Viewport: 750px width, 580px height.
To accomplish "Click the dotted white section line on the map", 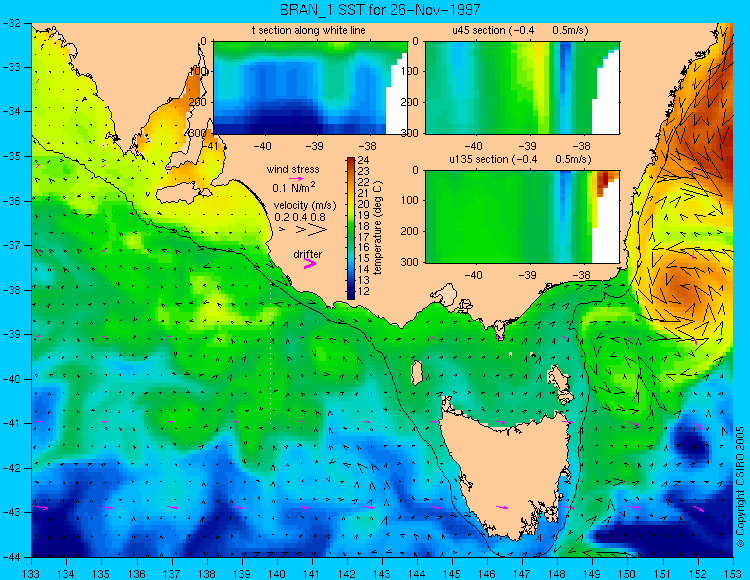I will pos(271,347).
